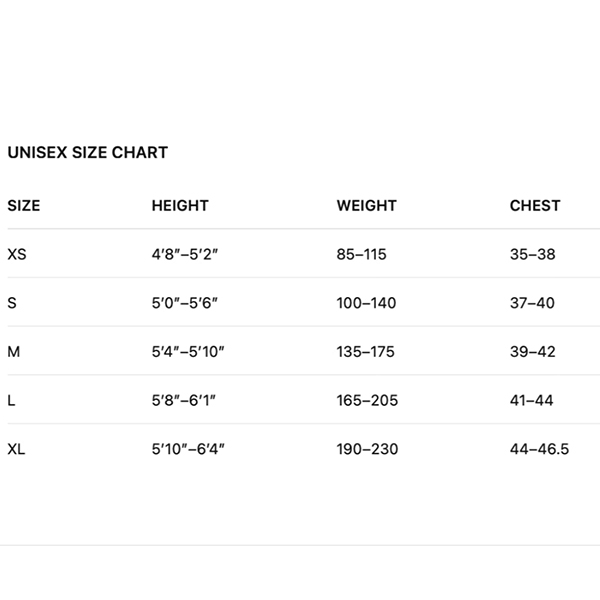
Task: Click the 190–230 weight cell
Action: coord(367,450)
